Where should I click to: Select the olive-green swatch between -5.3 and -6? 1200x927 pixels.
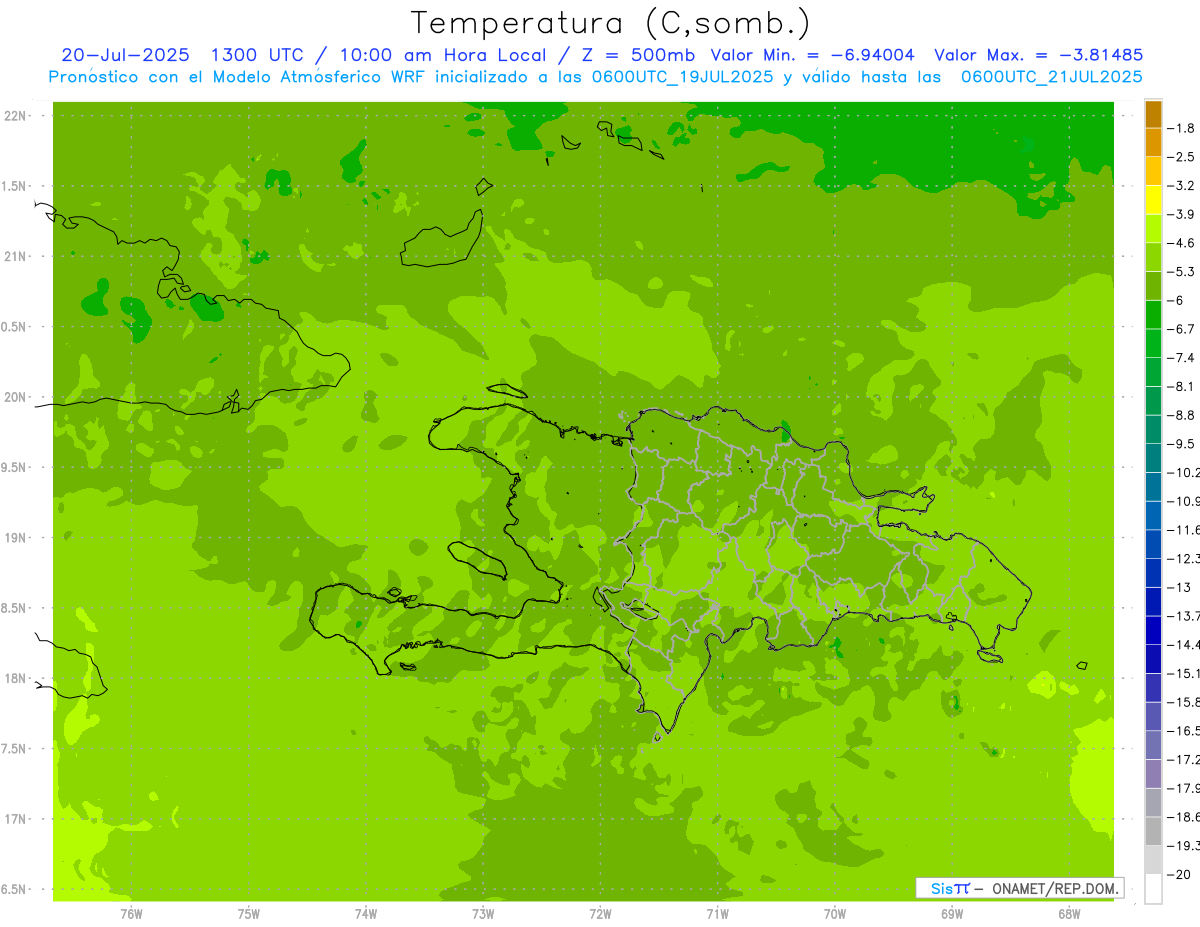(1153, 286)
